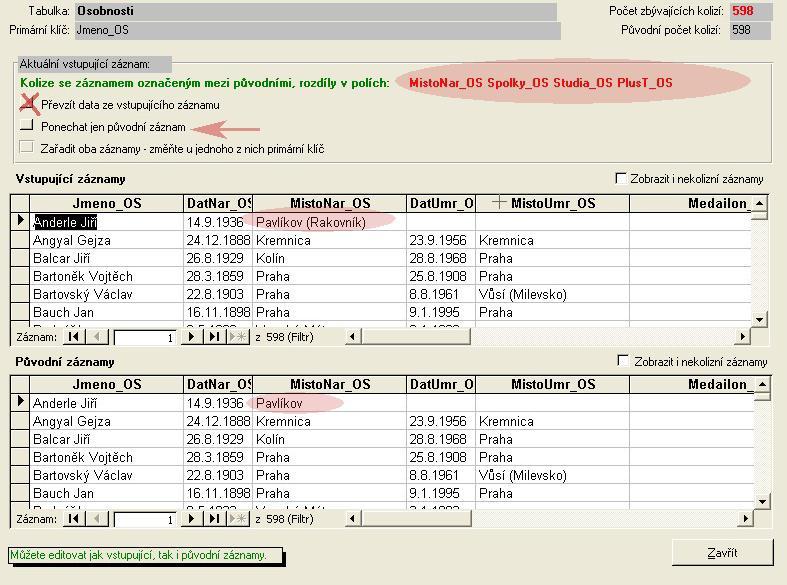This screenshot has height=585, width=787.
Task: Click green status message about editing records
Action: [x=145, y=555]
